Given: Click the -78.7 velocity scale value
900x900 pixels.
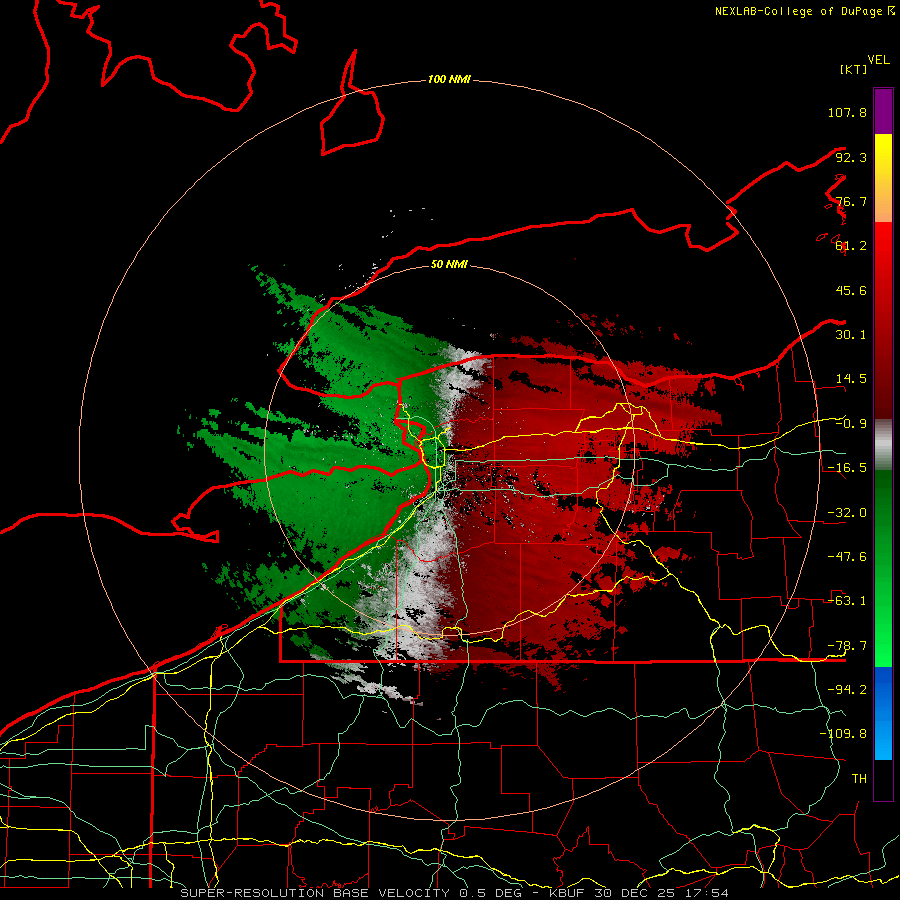Looking at the screenshot, I should [847, 646].
